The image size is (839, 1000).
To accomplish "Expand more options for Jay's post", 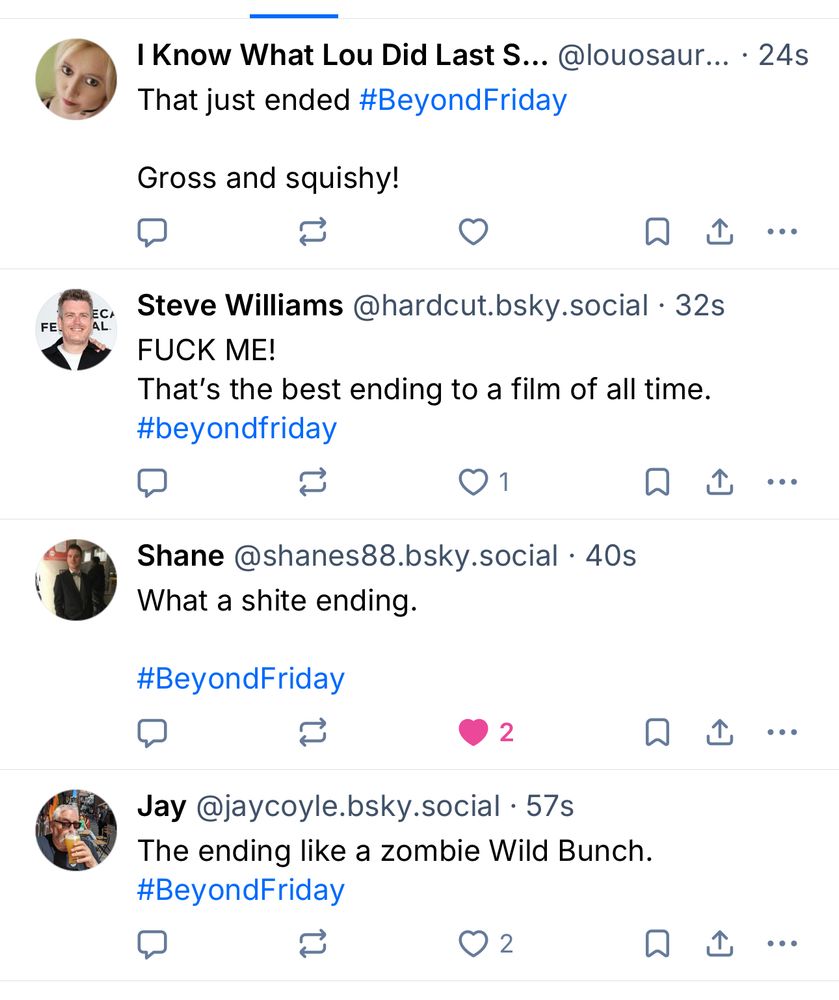I will click(782, 943).
